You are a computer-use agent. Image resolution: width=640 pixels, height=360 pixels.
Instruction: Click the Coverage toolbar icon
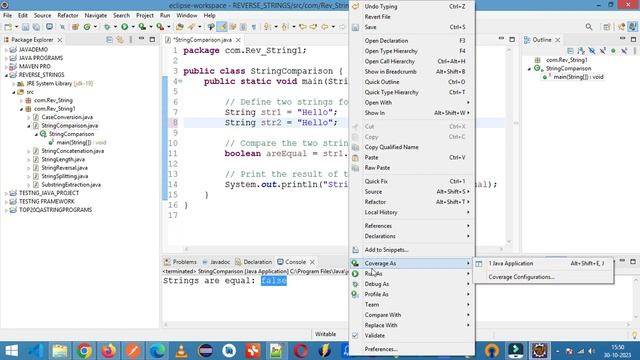[142, 27]
